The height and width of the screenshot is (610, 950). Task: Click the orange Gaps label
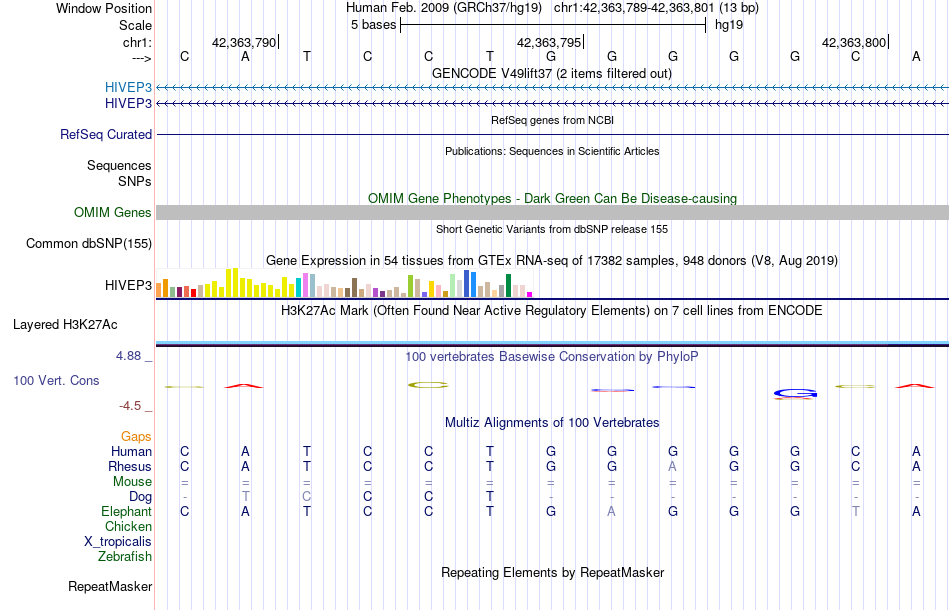[136, 436]
